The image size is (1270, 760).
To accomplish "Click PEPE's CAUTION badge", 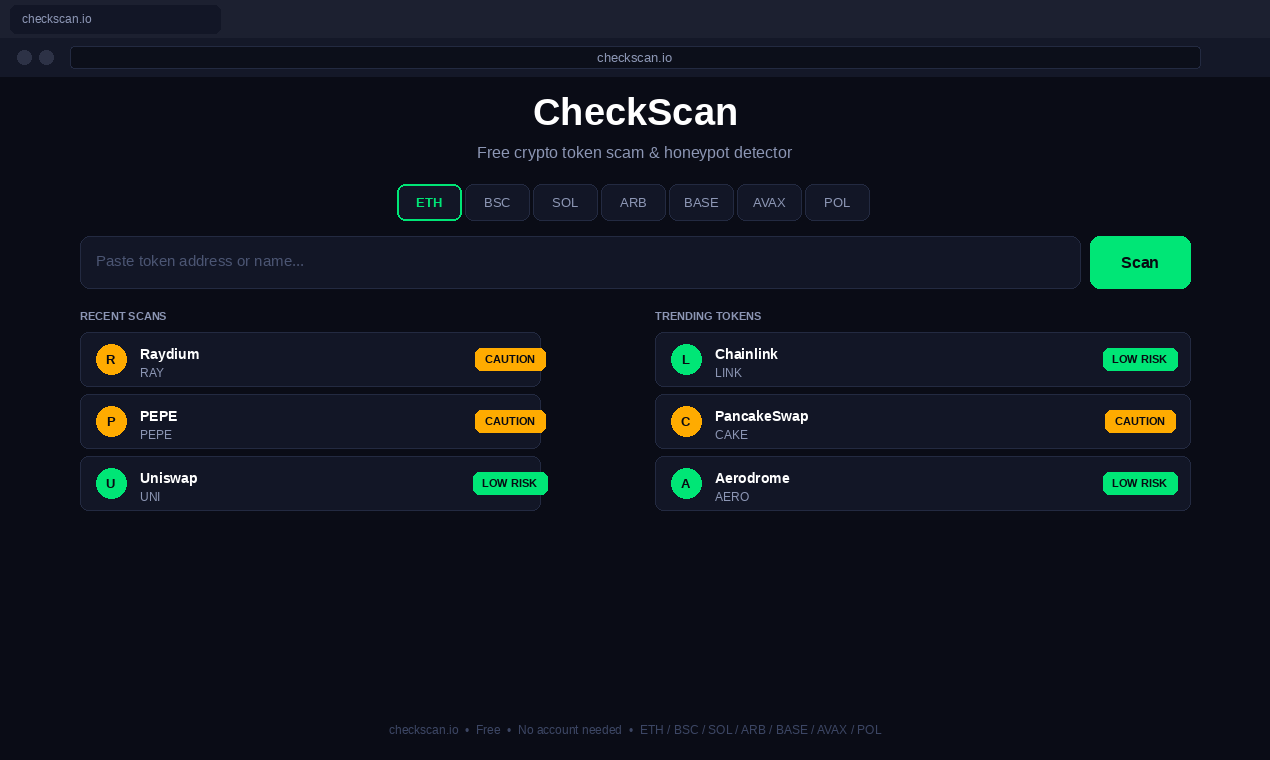I will pos(510,421).
